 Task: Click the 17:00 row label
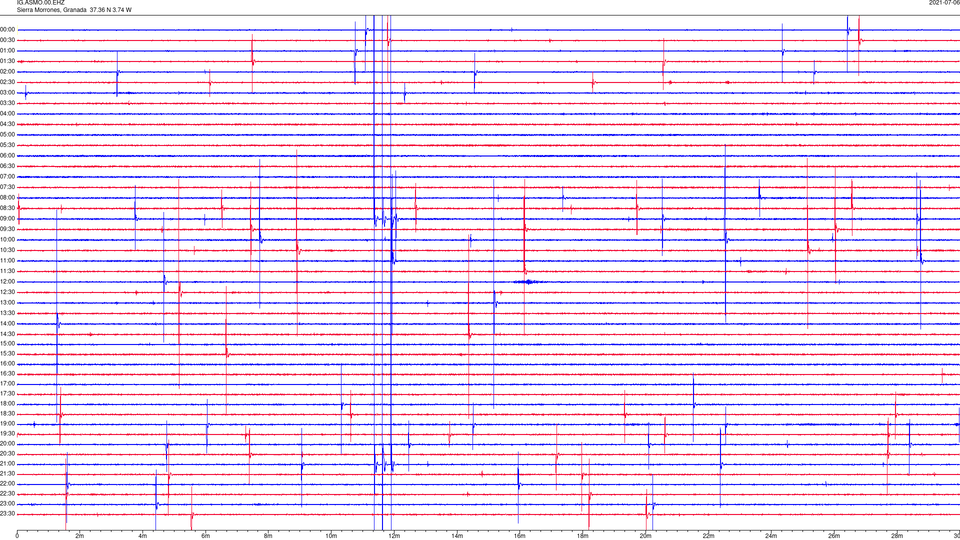(8, 383)
